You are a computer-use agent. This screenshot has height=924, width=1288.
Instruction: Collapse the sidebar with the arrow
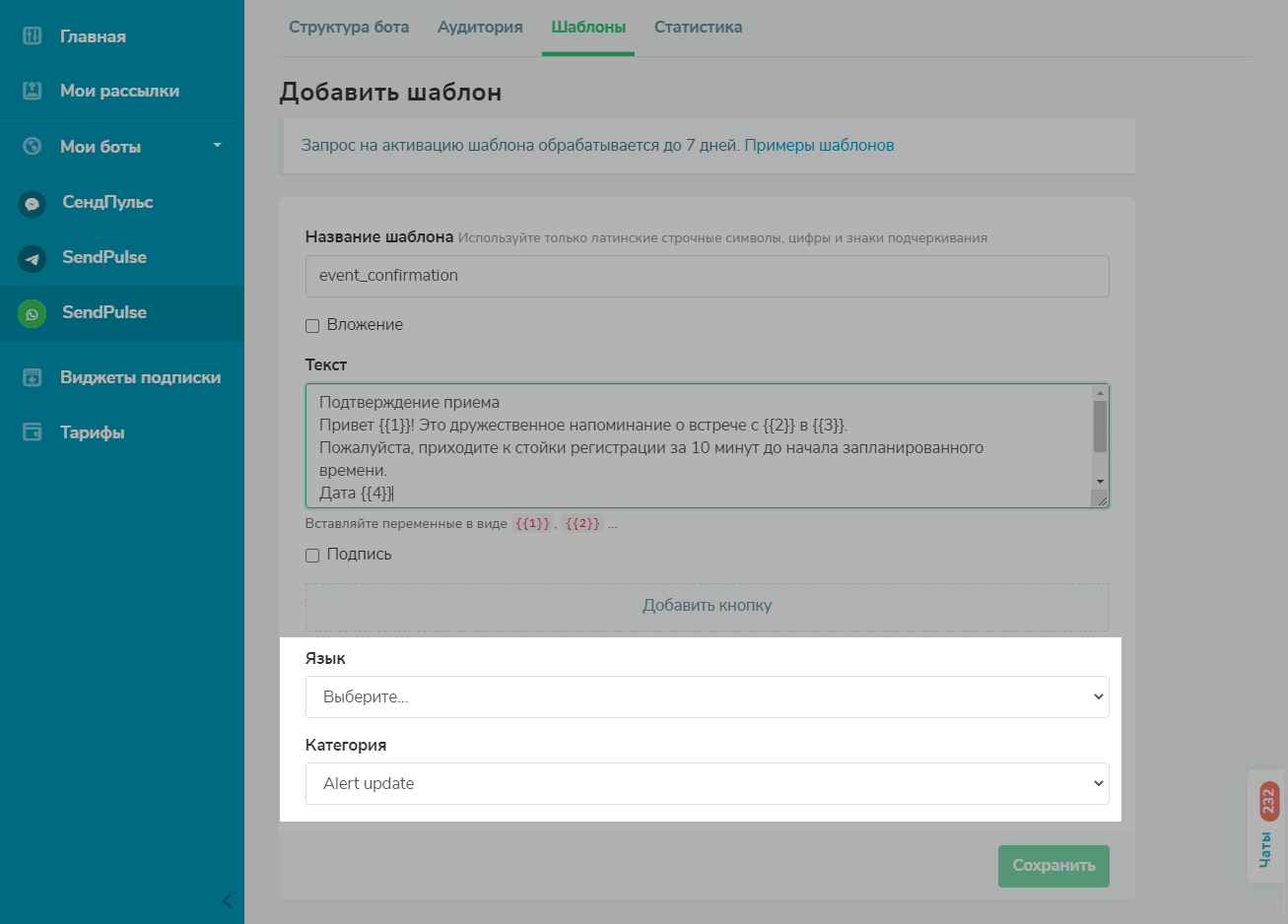point(227,900)
